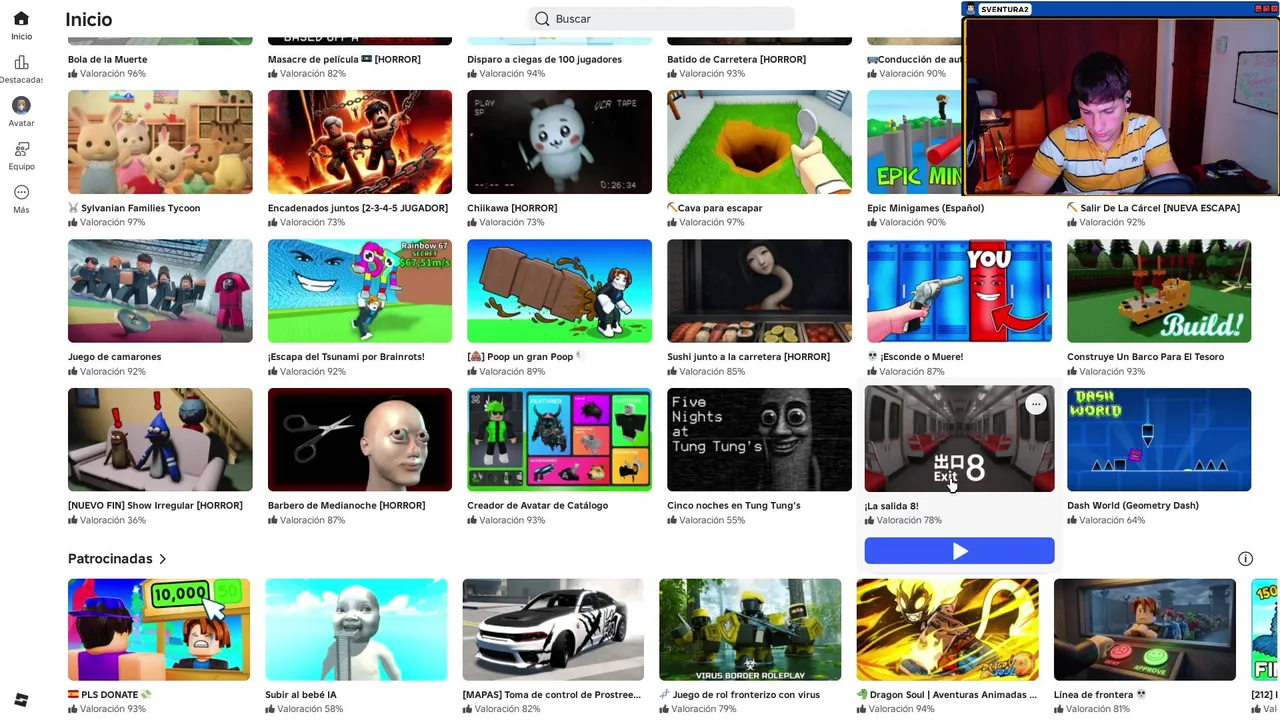Click Valoración 78% under La salida 8
Image resolution: width=1280 pixels, height=720 pixels.
click(x=903, y=520)
